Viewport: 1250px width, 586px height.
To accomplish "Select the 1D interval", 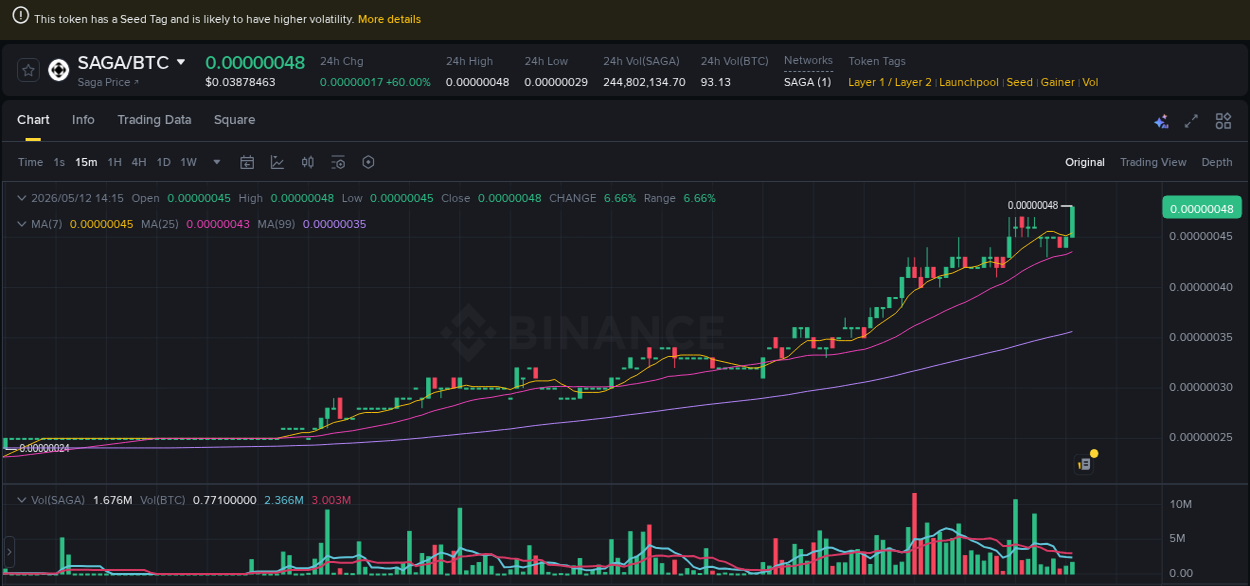I will coord(163,162).
